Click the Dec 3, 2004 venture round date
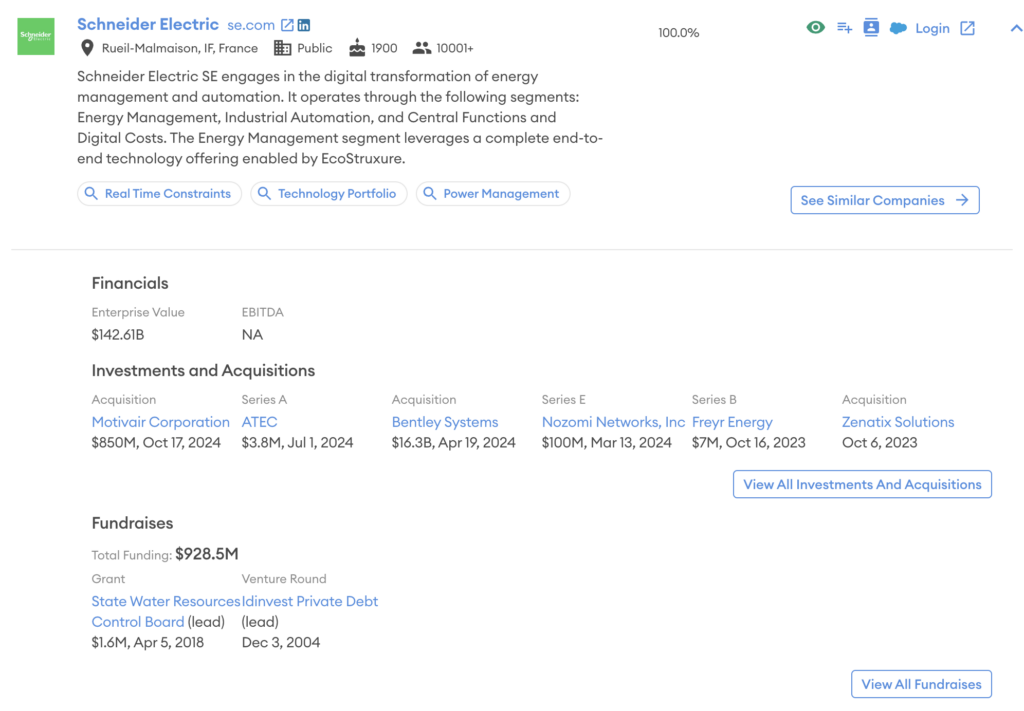This screenshot has width=1024, height=711. pos(281,642)
